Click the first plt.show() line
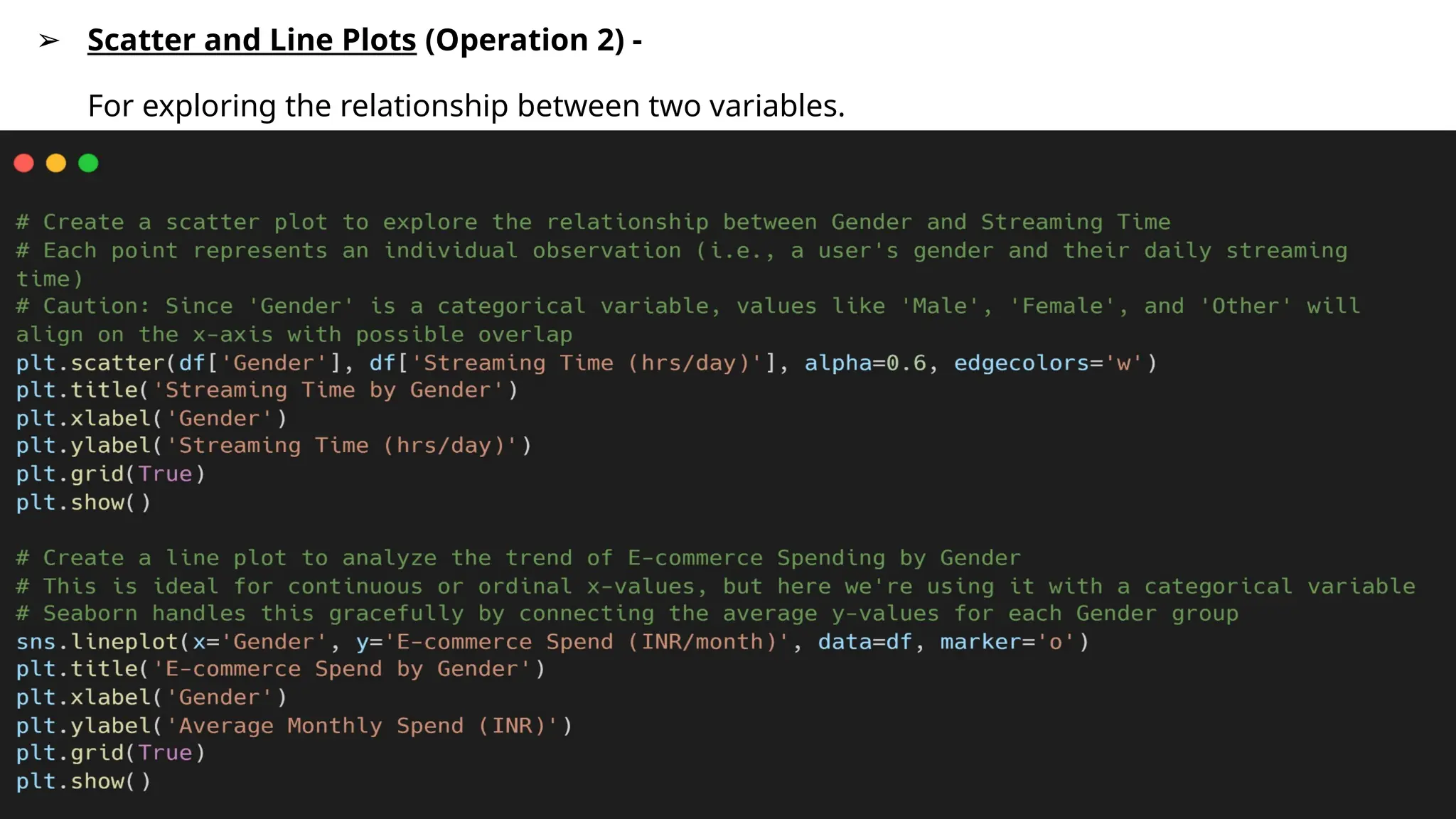The image size is (1456, 819). 84,503
